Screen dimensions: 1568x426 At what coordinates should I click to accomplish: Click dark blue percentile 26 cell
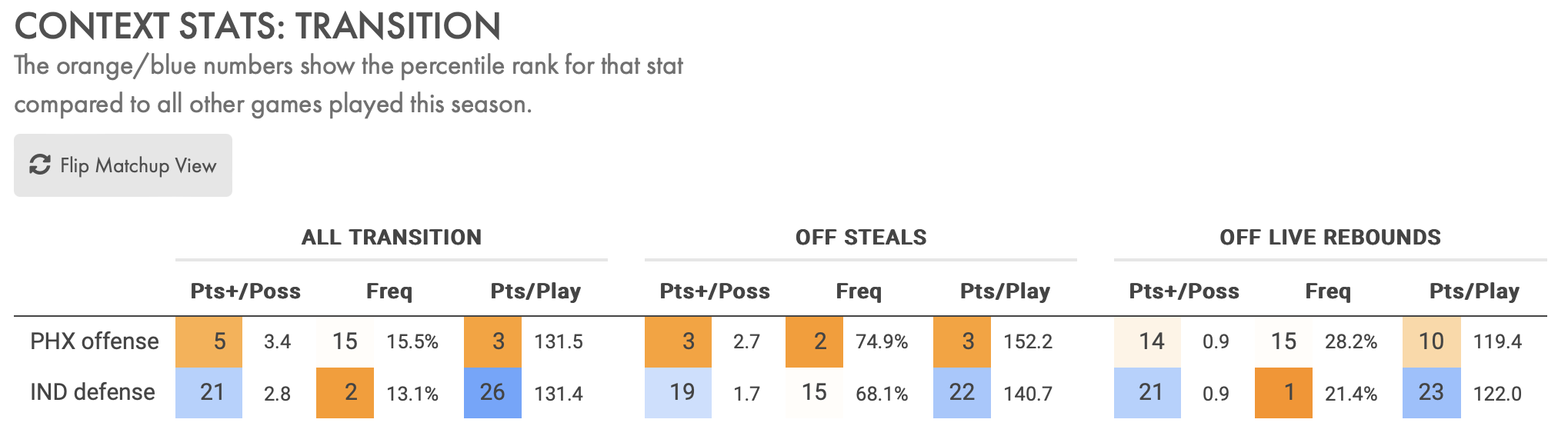coord(492,393)
